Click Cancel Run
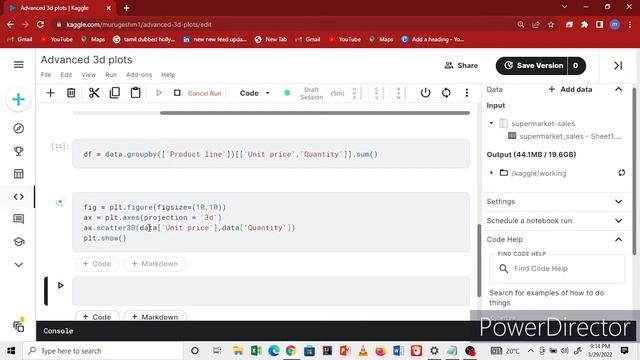 click(204, 93)
